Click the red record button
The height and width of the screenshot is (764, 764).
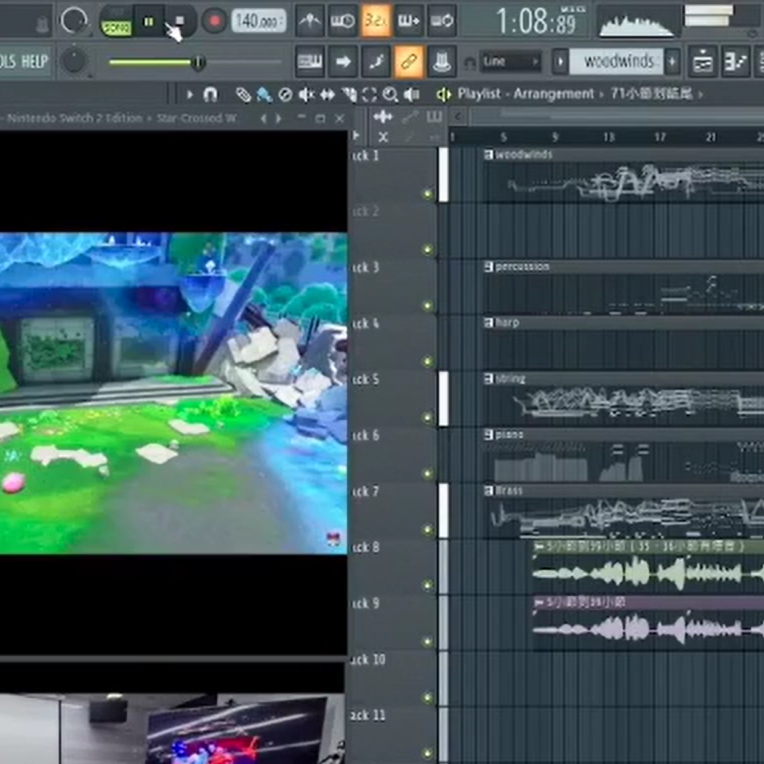tap(214, 21)
